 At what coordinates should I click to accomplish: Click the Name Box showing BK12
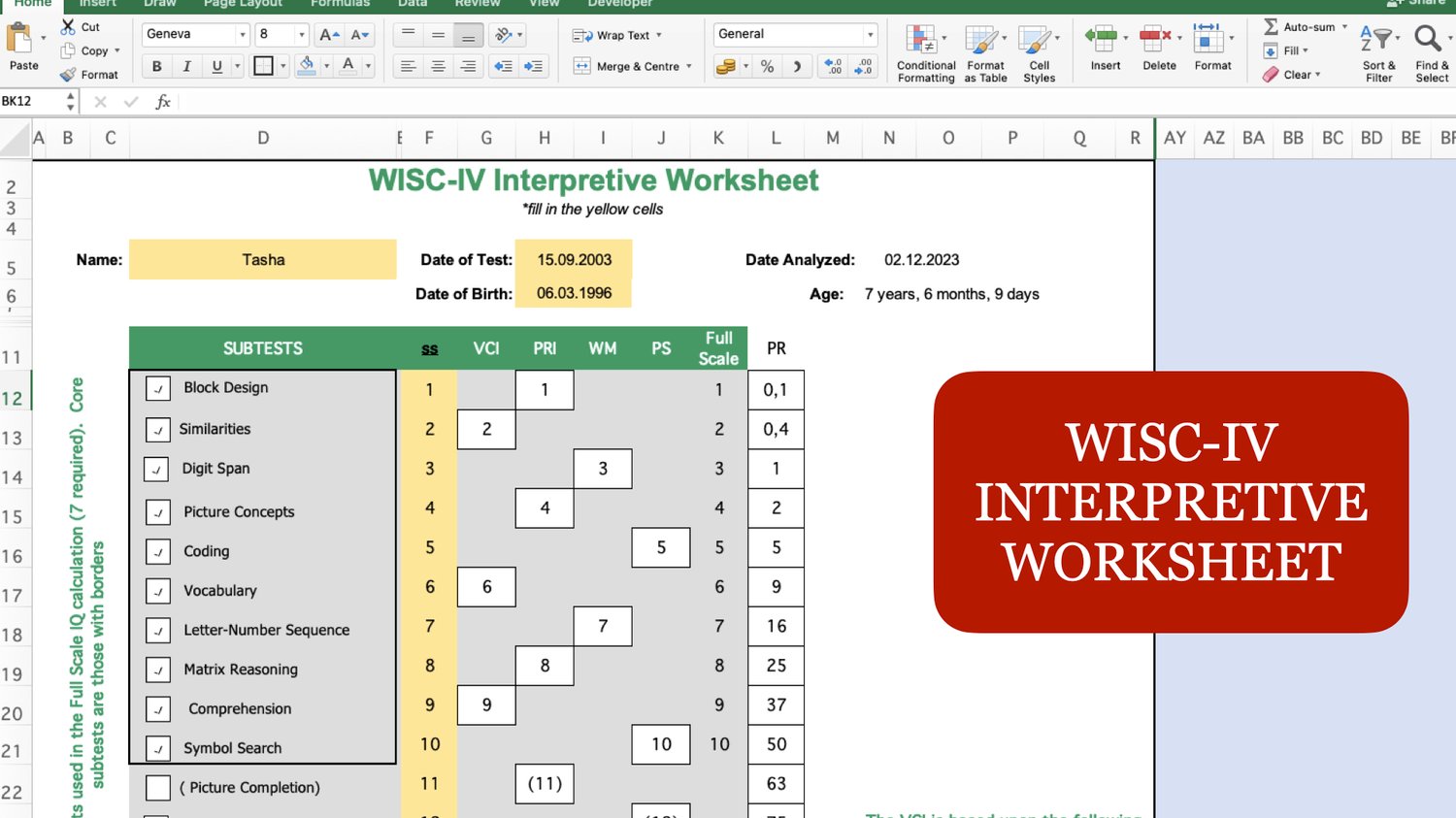pos(32,101)
